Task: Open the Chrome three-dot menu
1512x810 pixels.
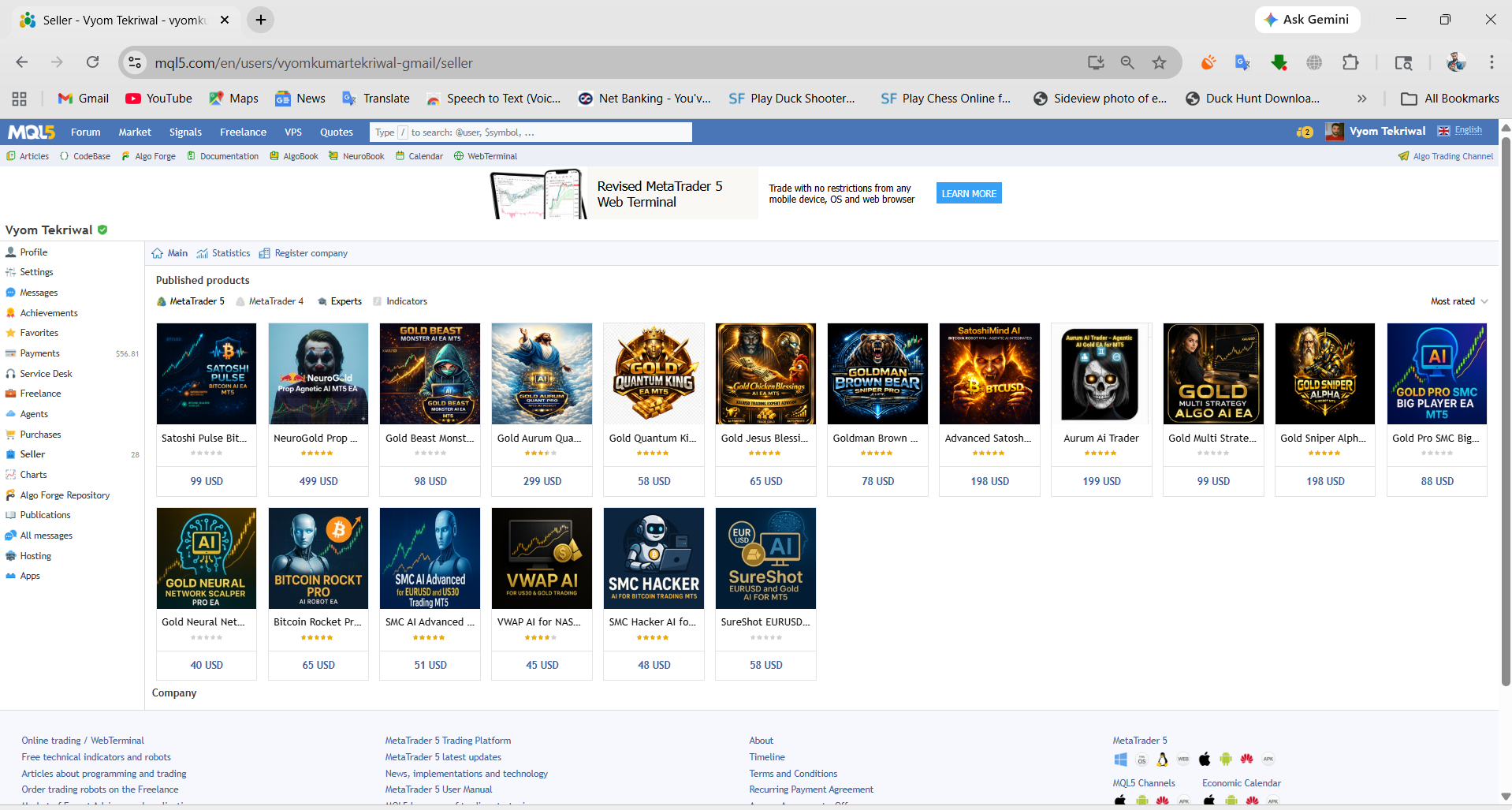Action: (x=1492, y=62)
